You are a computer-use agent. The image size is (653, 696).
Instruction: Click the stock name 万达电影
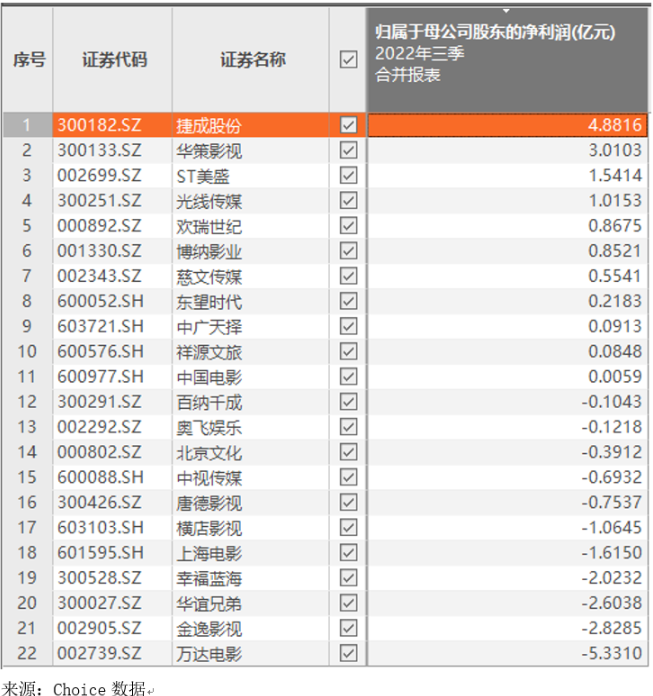(x=209, y=654)
